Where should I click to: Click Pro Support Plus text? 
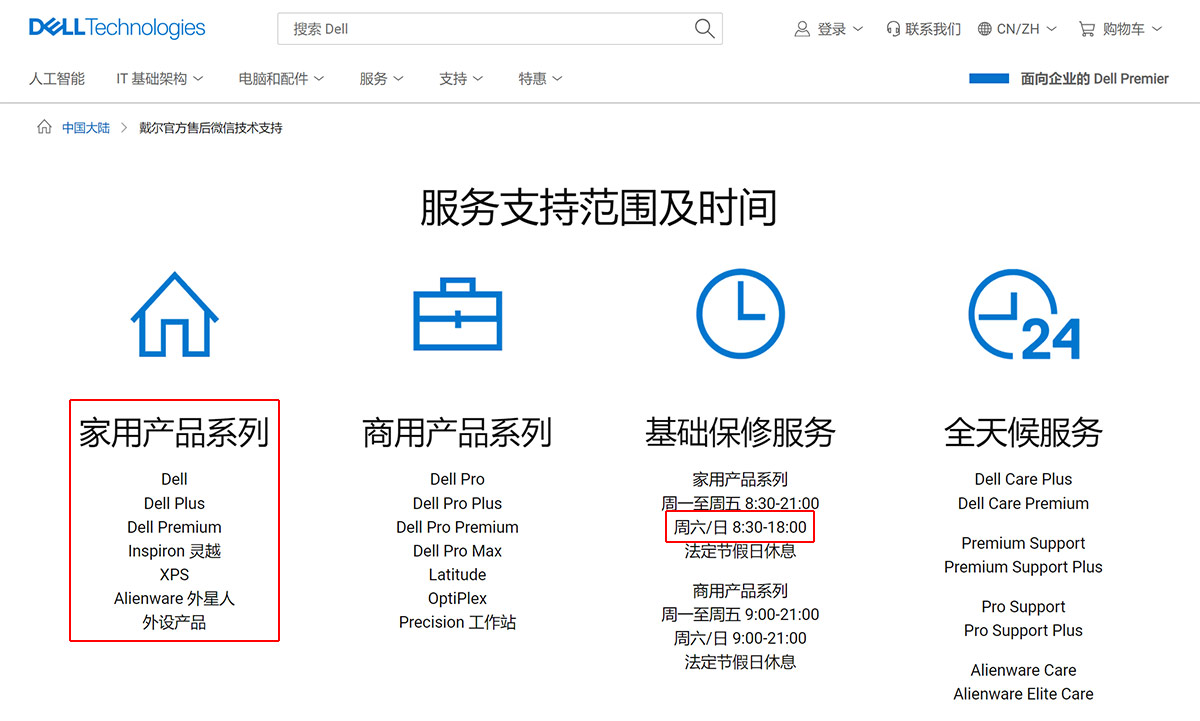click(x=1023, y=631)
